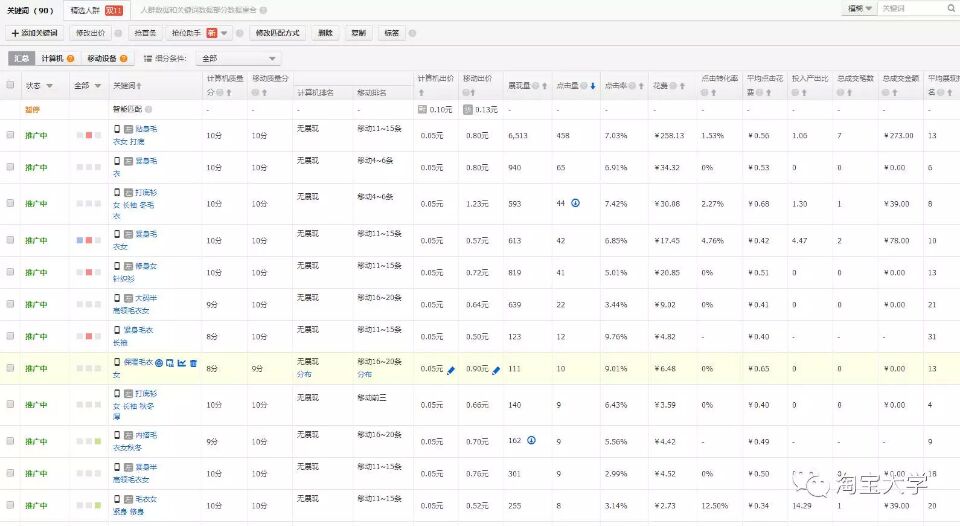Click the button between 修改出价 and 抢位助手
Viewport: 960px width, 526px height.
[145, 33]
